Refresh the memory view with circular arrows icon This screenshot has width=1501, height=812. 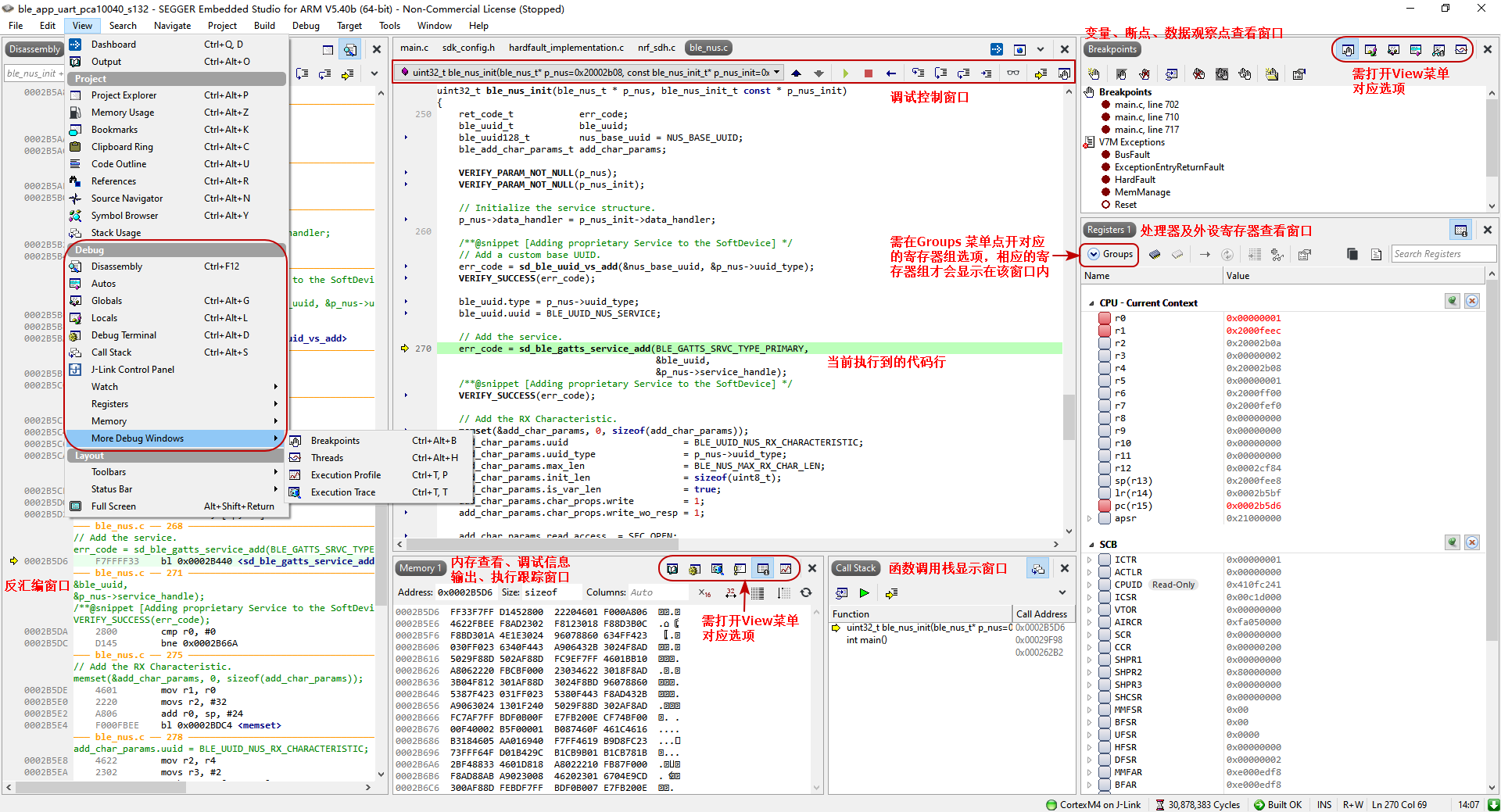pyautogui.click(x=806, y=593)
